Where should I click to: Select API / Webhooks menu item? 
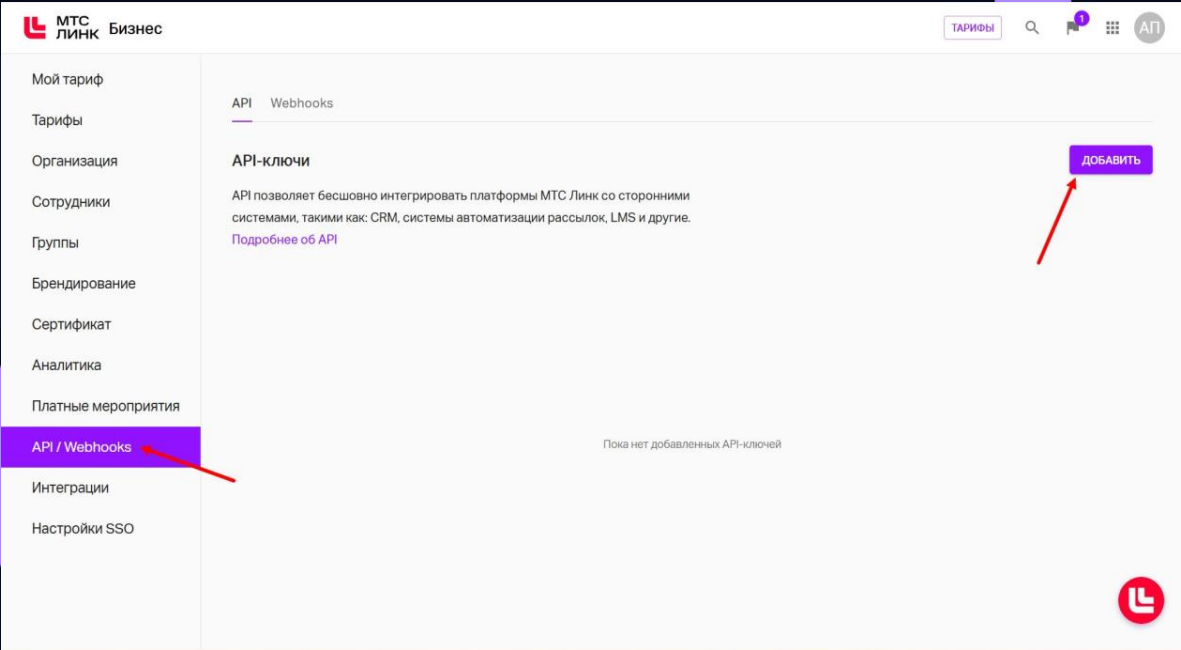point(101,447)
